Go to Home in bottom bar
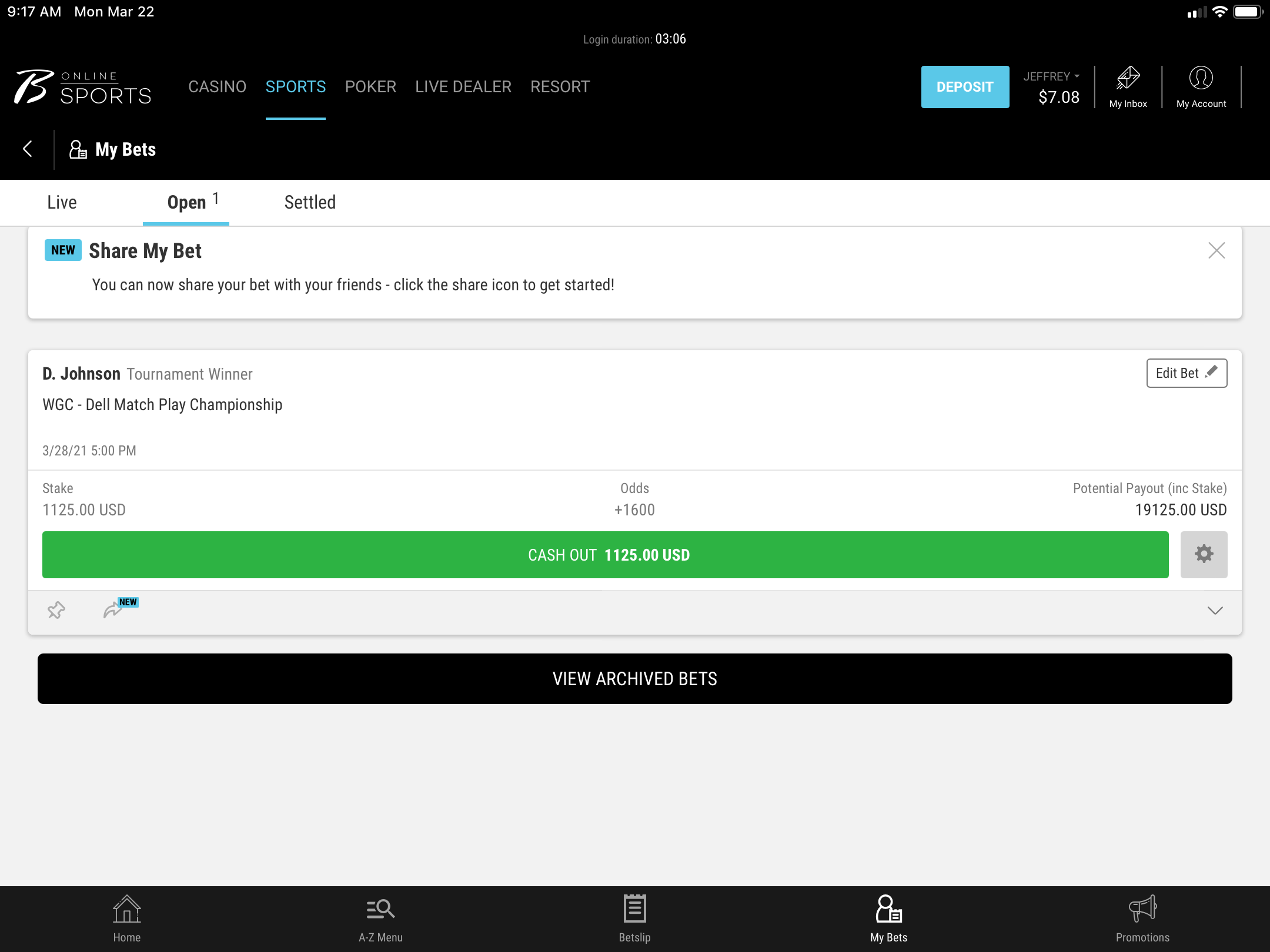The image size is (1270, 952). [x=127, y=919]
